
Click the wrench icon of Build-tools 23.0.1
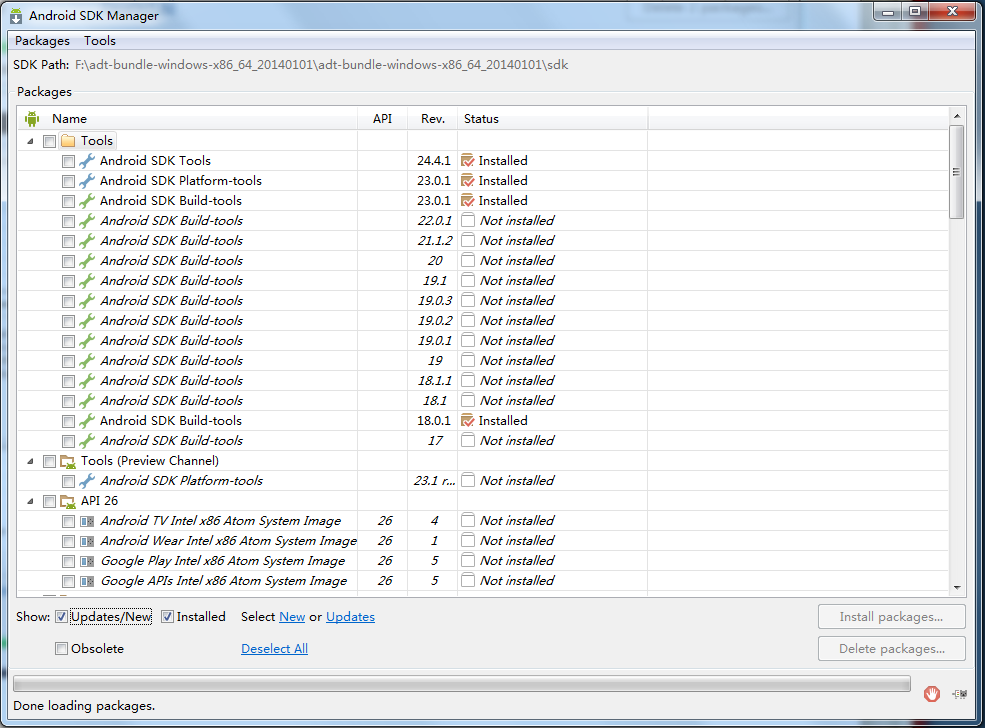(x=87, y=201)
